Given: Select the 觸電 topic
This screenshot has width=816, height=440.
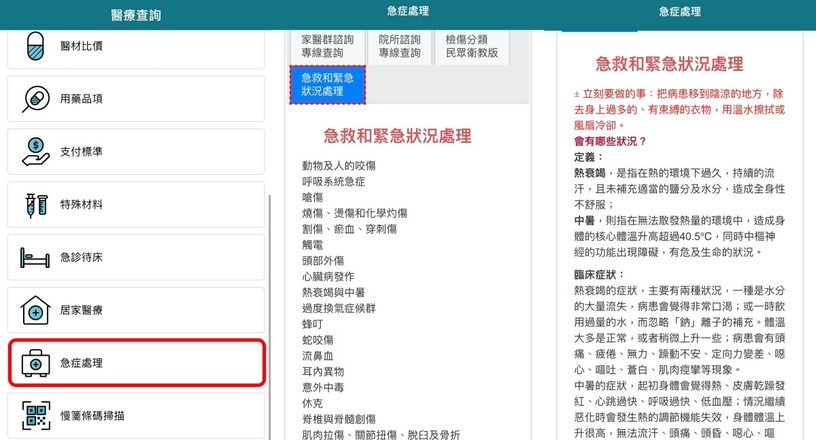Looking at the screenshot, I should pos(312,245).
